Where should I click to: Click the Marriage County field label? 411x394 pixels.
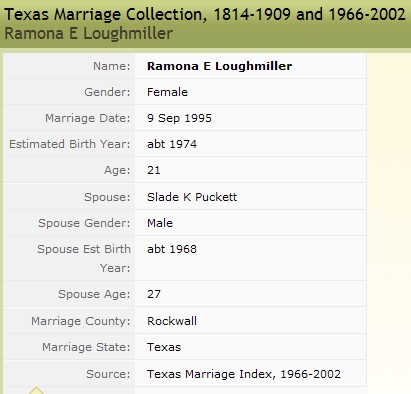coord(81,321)
